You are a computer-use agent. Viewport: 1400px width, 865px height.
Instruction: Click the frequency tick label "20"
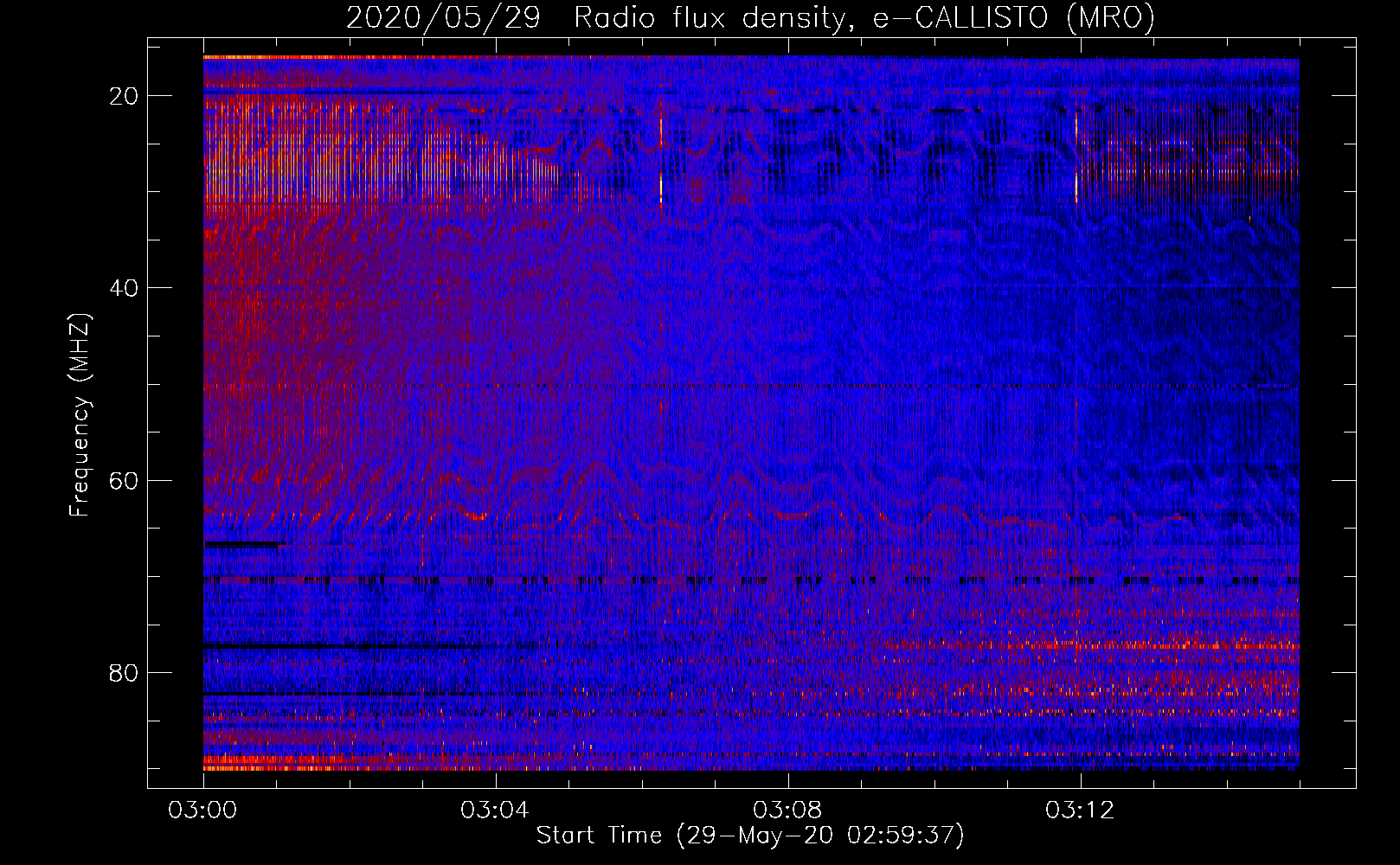pyautogui.click(x=124, y=96)
